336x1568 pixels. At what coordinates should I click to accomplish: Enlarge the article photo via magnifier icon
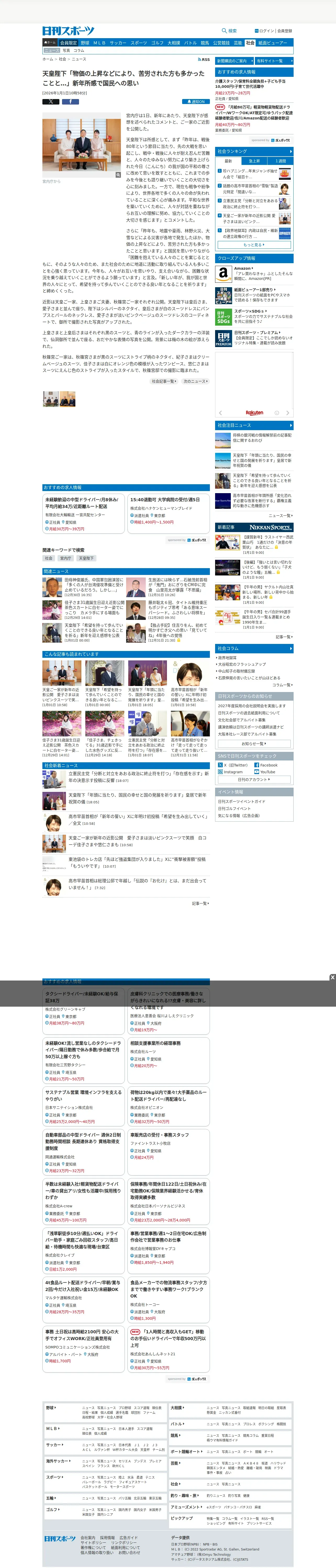click(x=118, y=175)
